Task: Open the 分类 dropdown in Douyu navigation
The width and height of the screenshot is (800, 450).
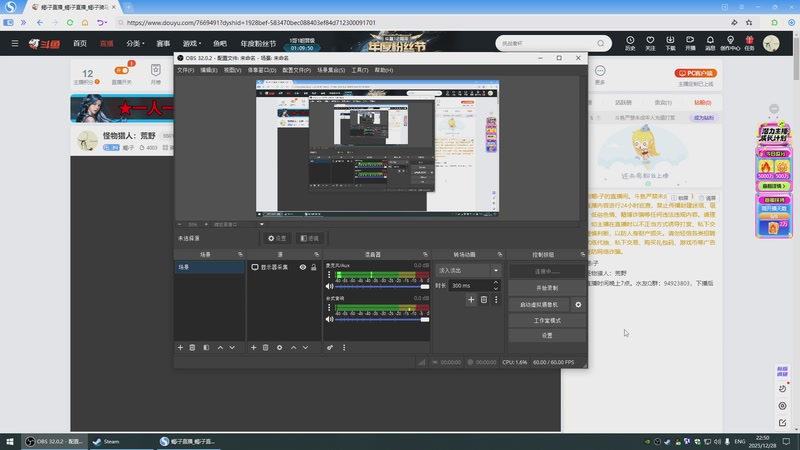Action: pyautogui.click(x=134, y=43)
